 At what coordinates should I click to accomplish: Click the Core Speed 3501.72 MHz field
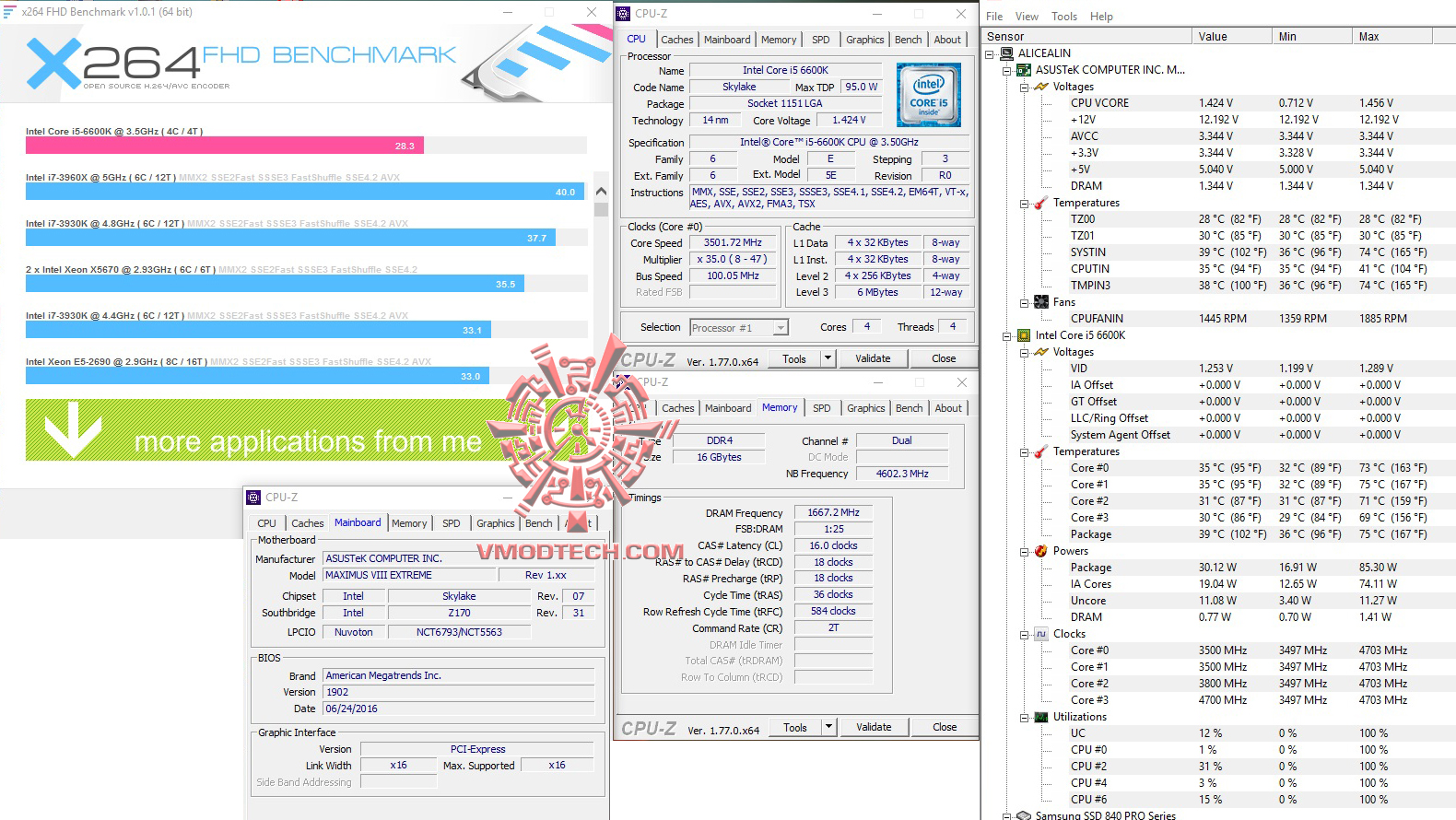[x=733, y=243]
